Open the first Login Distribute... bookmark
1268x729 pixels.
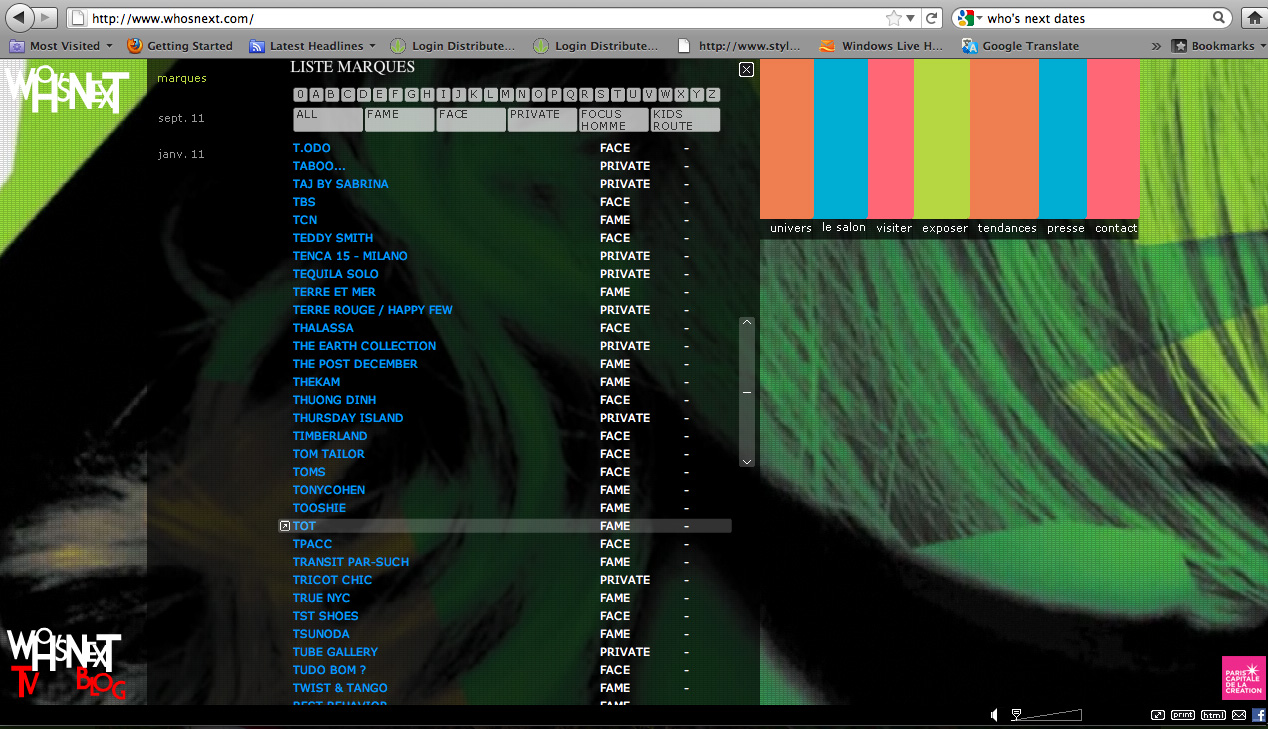pos(453,46)
